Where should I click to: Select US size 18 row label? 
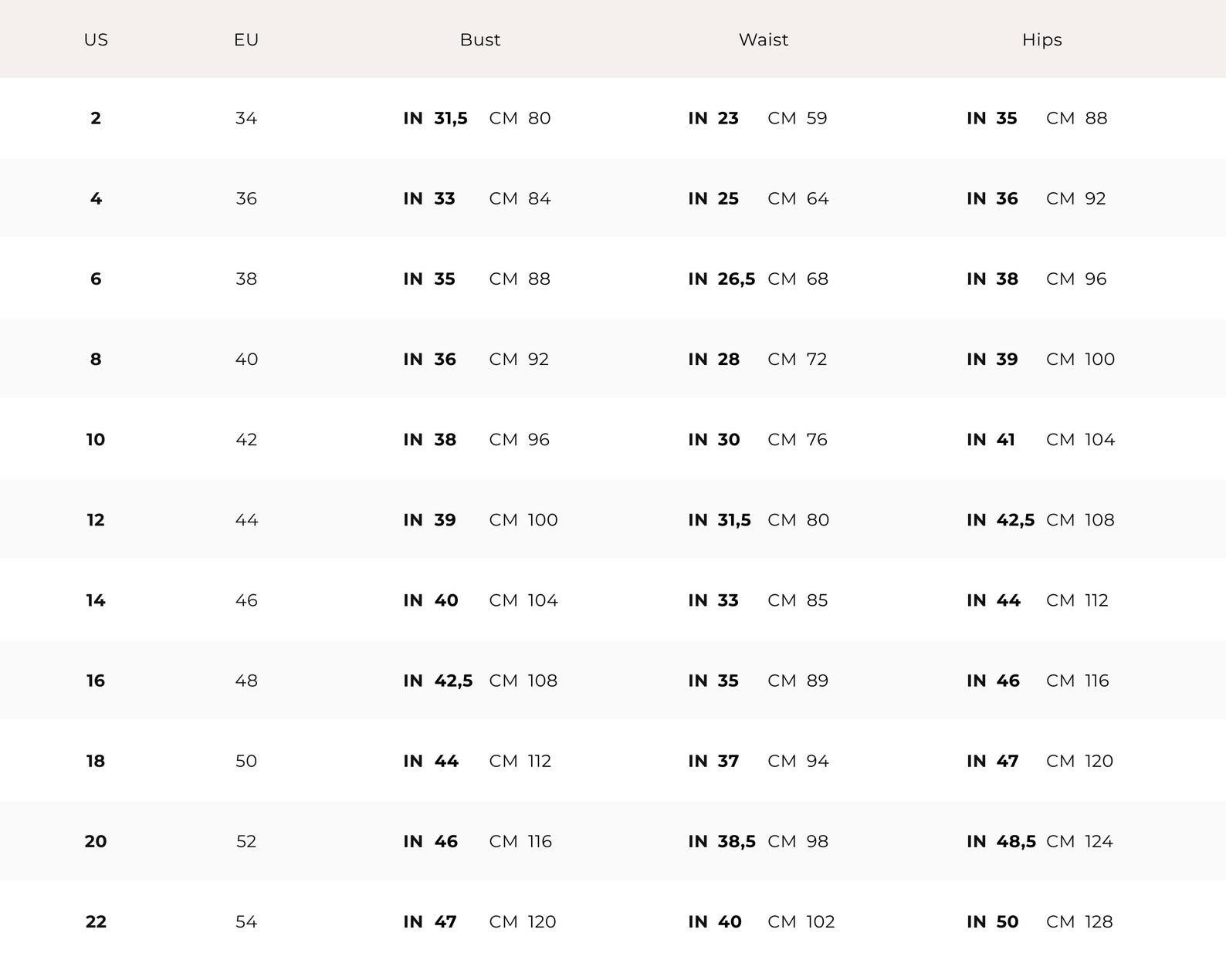coord(96,760)
